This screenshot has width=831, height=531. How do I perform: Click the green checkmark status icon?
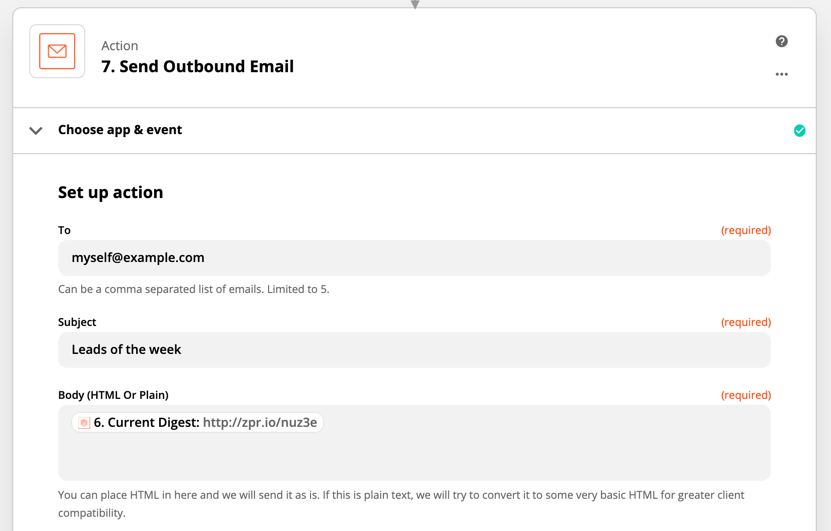(799, 130)
